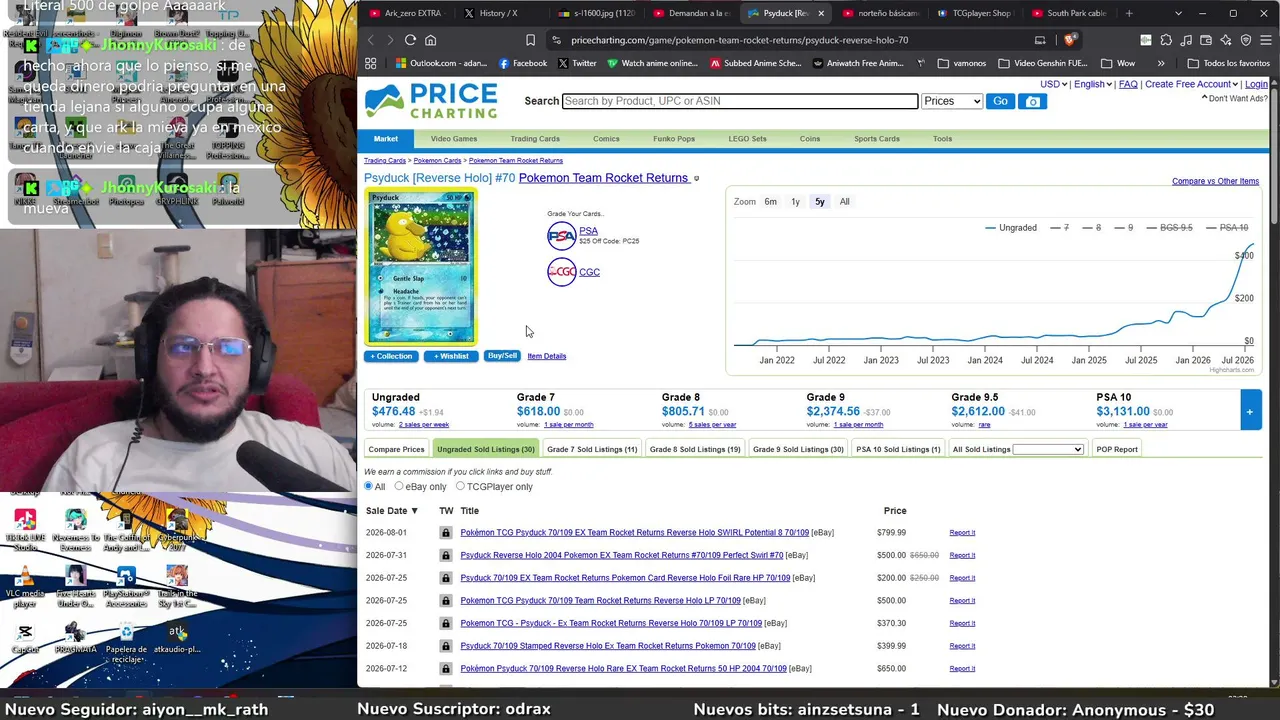This screenshot has height=720, width=1280.
Task: Toggle the PSA 10 series in chart legend
Action: (1226, 228)
